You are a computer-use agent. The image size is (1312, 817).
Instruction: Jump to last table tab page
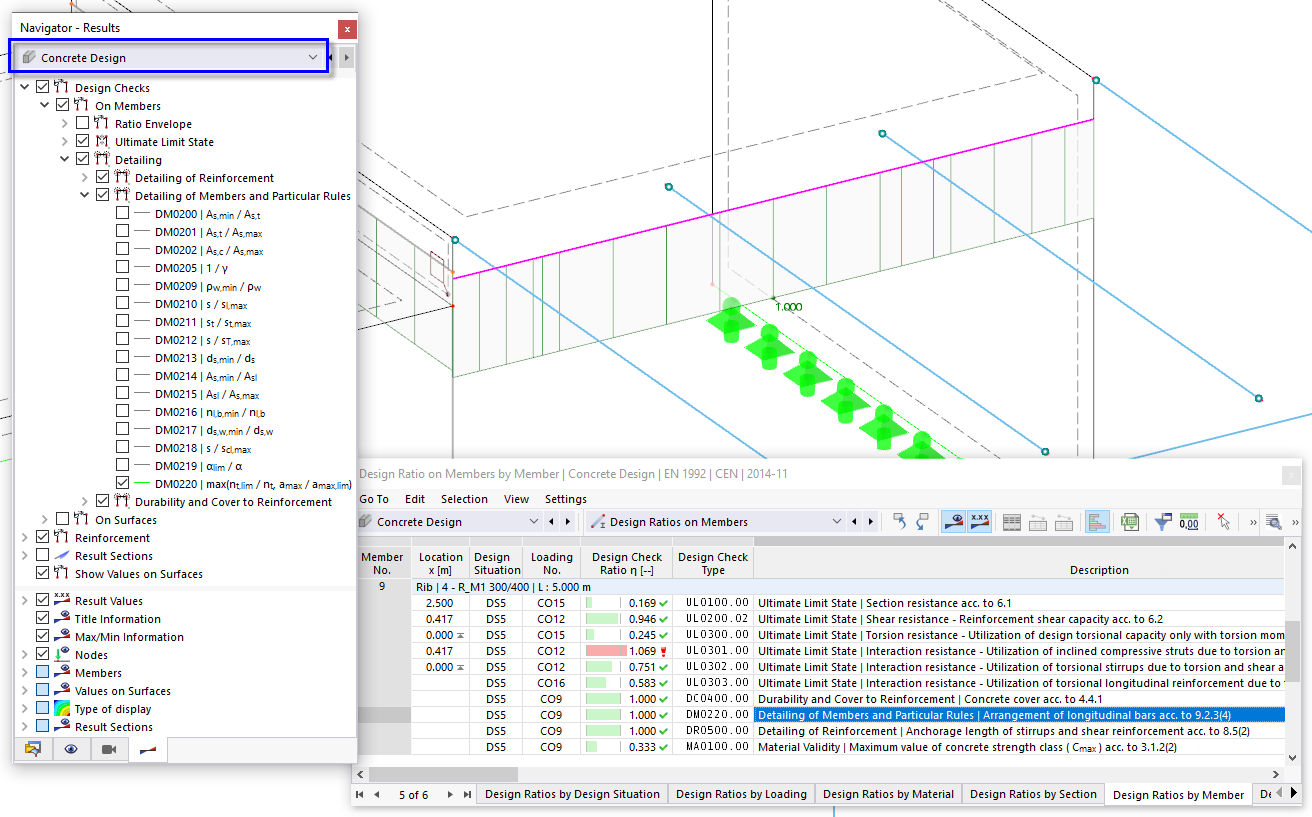467,794
